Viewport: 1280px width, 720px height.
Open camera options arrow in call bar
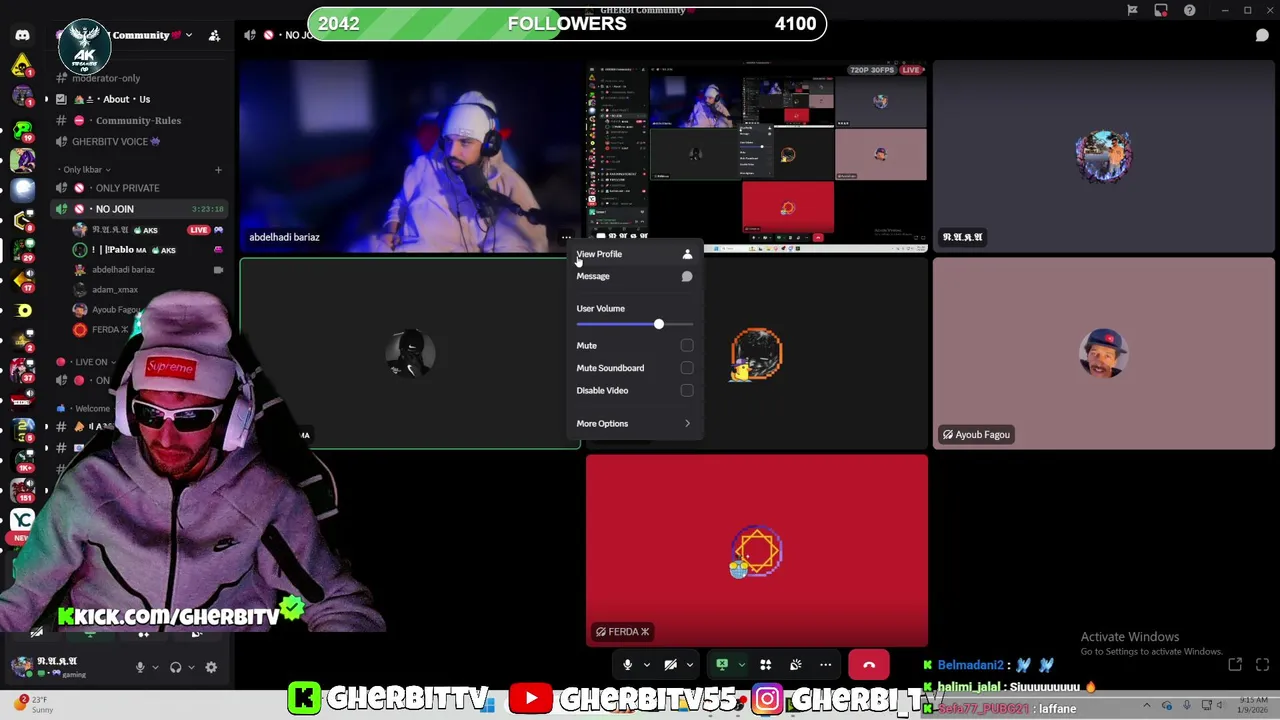(x=689, y=665)
